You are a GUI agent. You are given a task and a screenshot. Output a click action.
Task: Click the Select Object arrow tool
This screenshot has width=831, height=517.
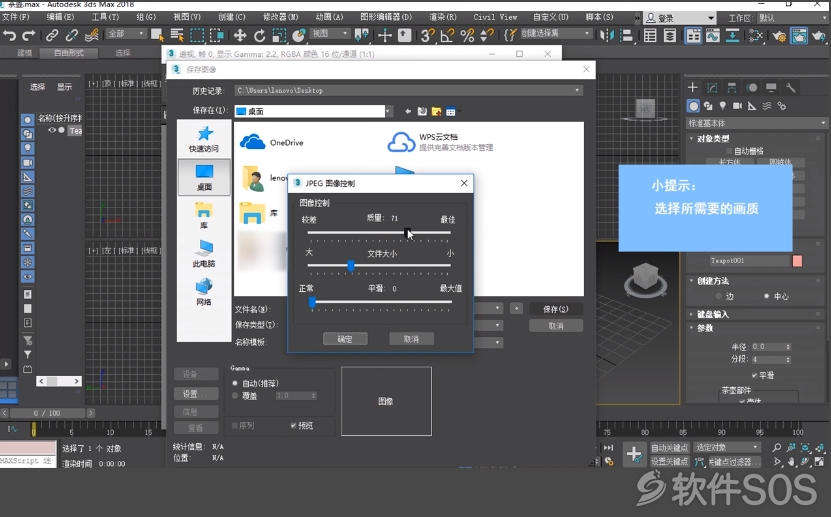click(157, 35)
